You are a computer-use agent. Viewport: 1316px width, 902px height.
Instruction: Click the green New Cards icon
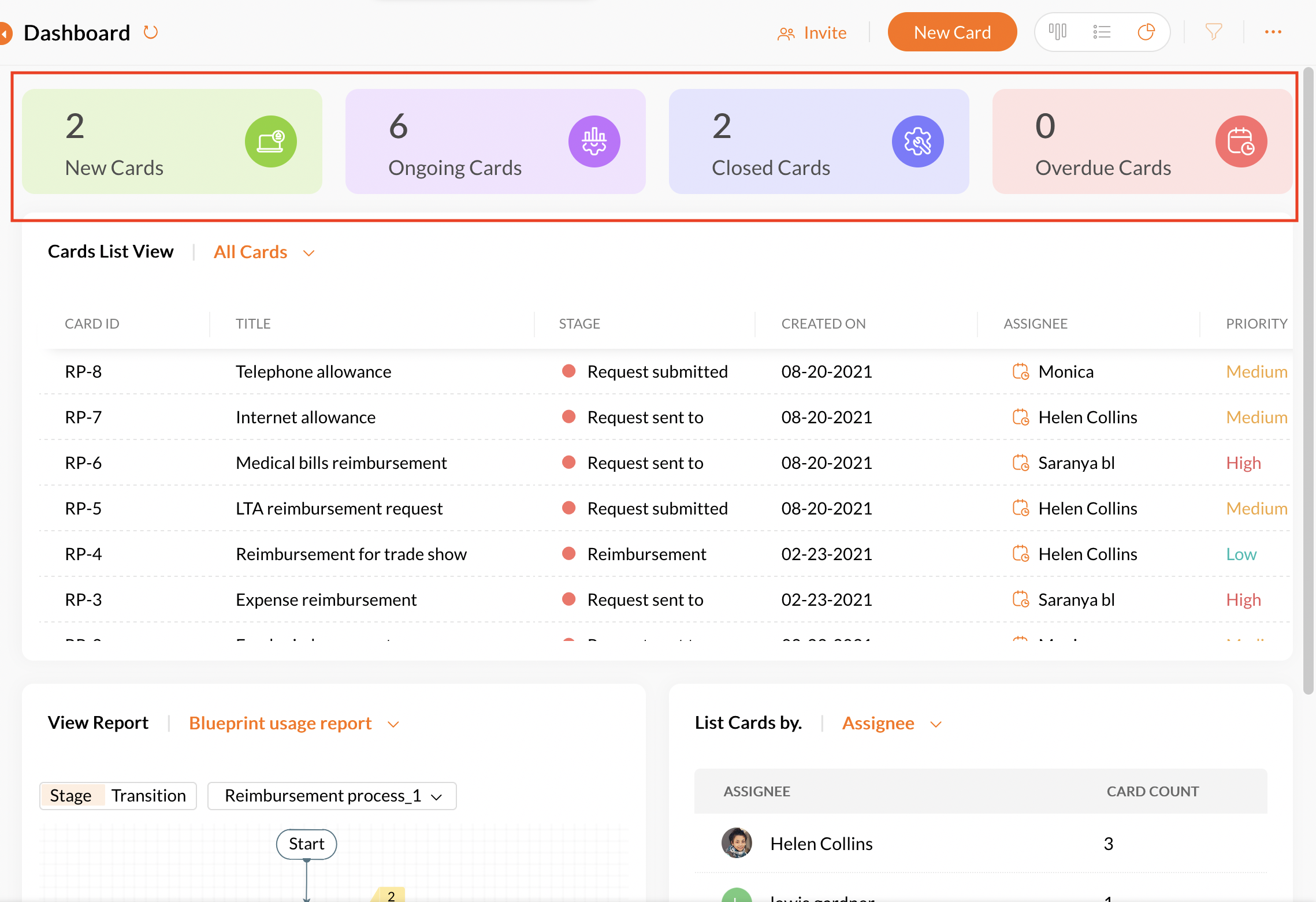click(x=270, y=141)
